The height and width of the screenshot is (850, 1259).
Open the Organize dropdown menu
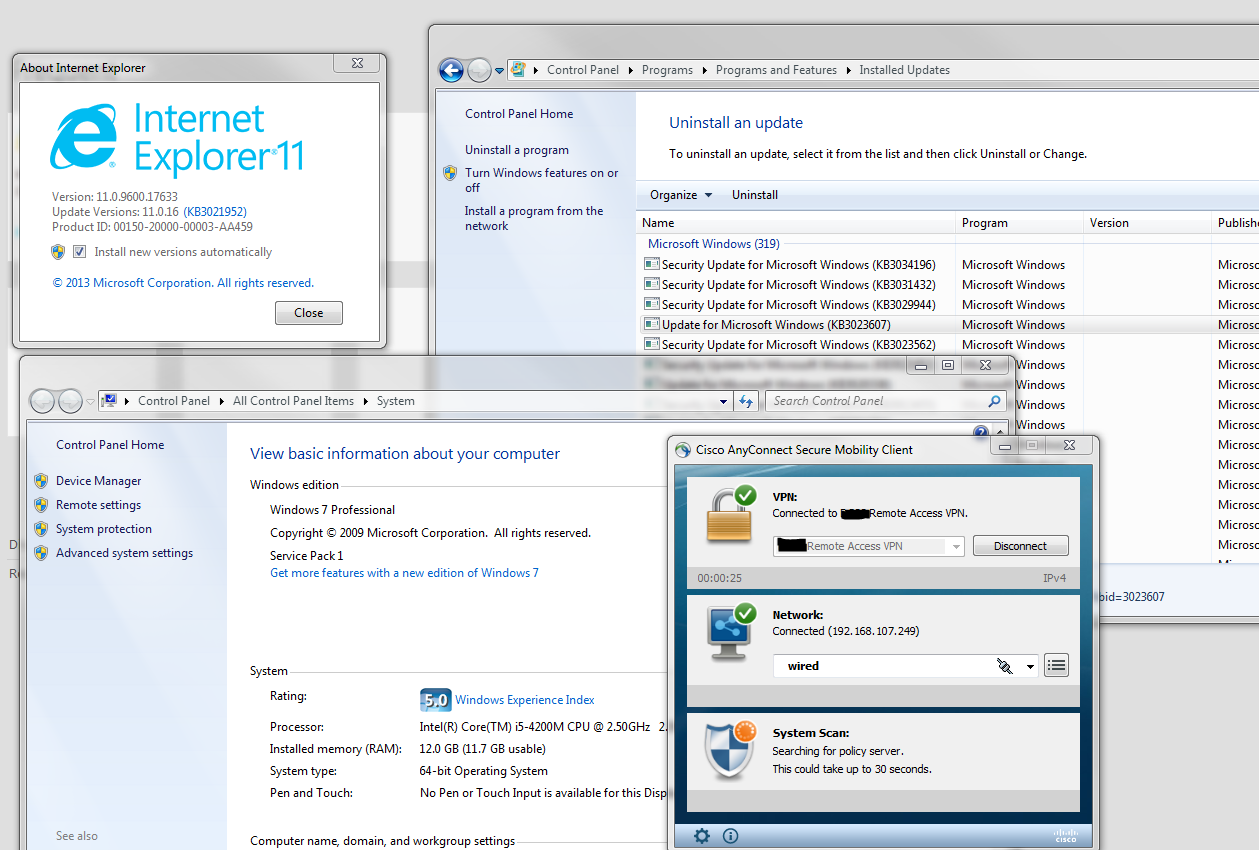point(681,195)
